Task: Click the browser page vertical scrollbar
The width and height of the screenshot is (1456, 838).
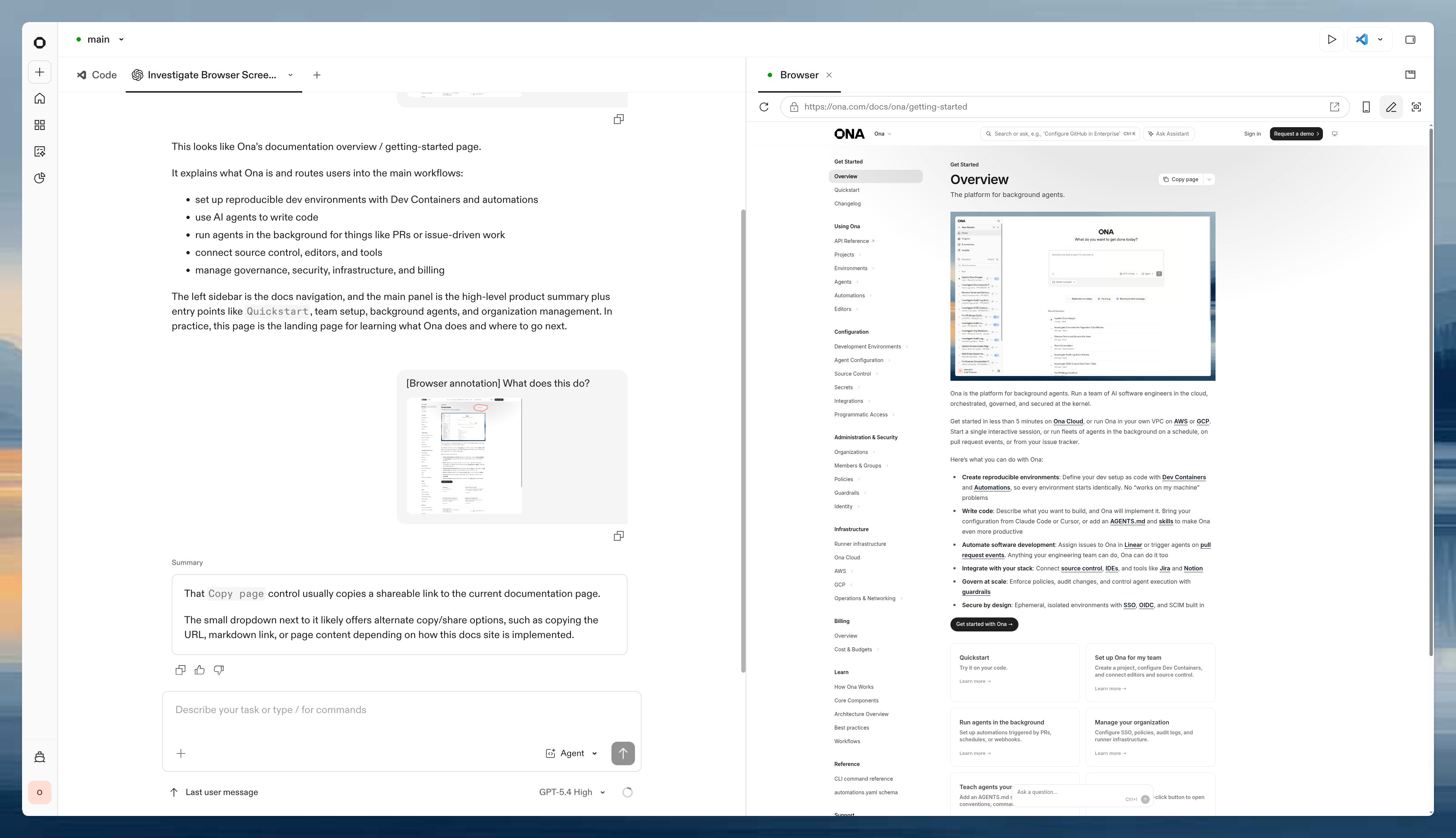Action: pyautogui.click(x=1431, y=391)
